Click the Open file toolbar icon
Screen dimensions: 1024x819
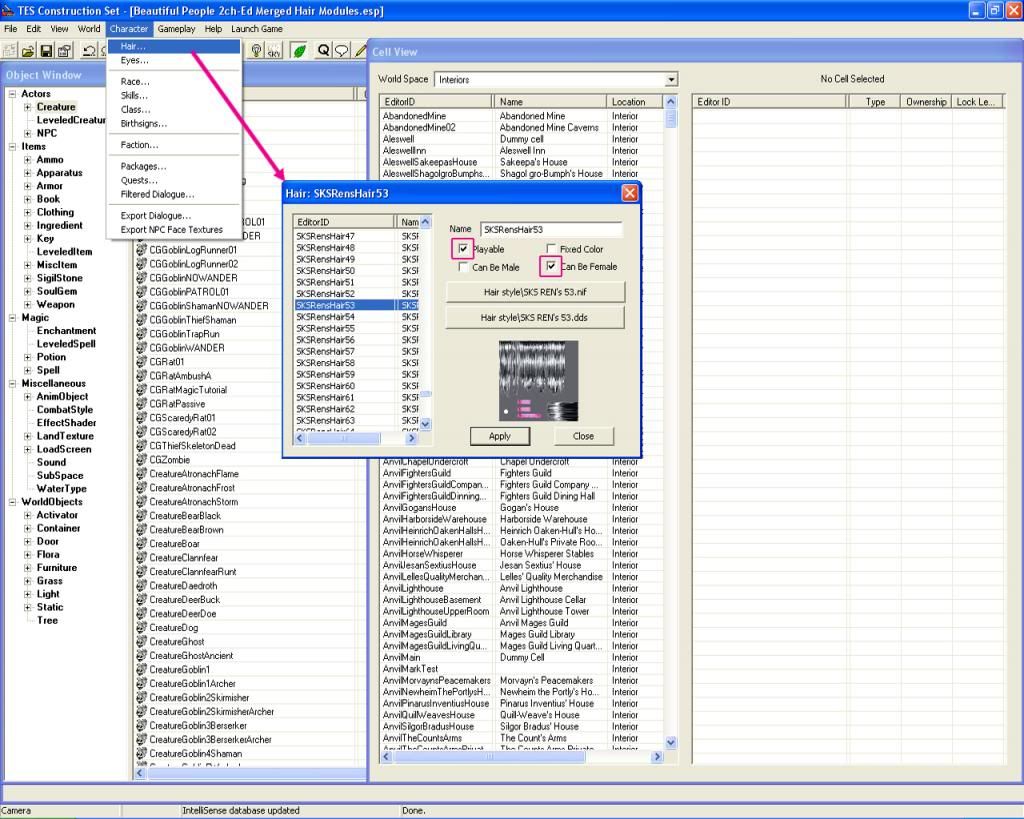(27, 50)
